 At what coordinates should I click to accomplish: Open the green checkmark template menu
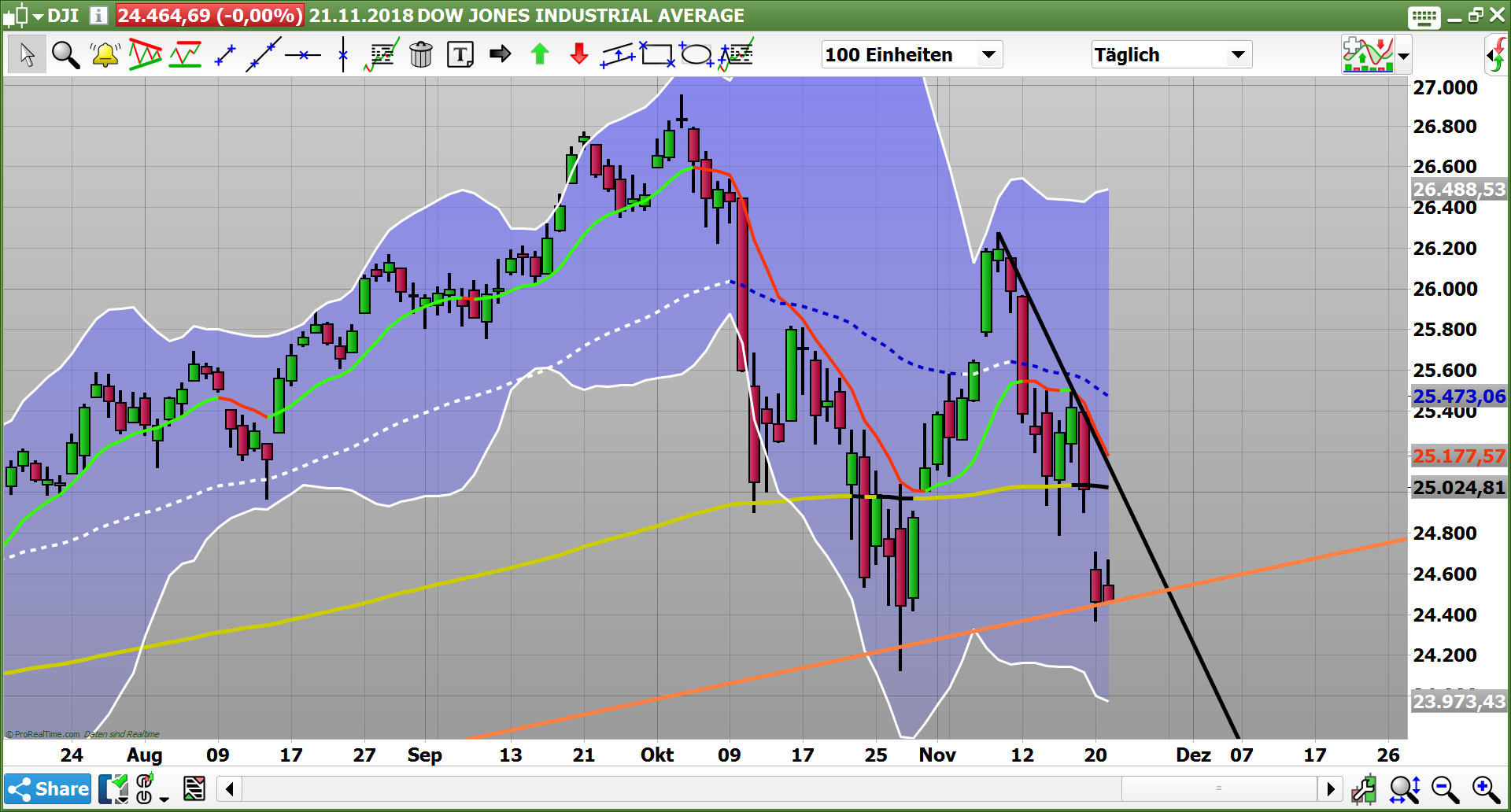(x=114, y=789)
